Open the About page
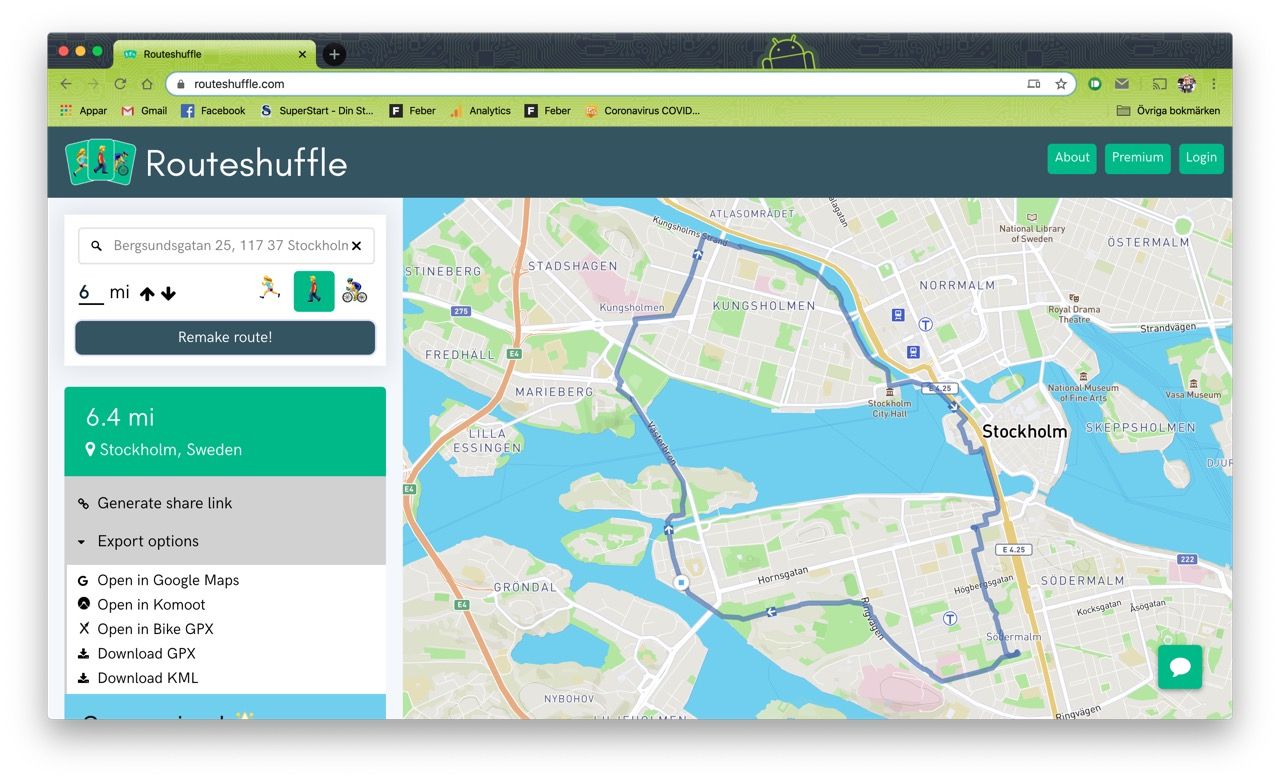This screenshot has height=782, width=1280. 1072,158
